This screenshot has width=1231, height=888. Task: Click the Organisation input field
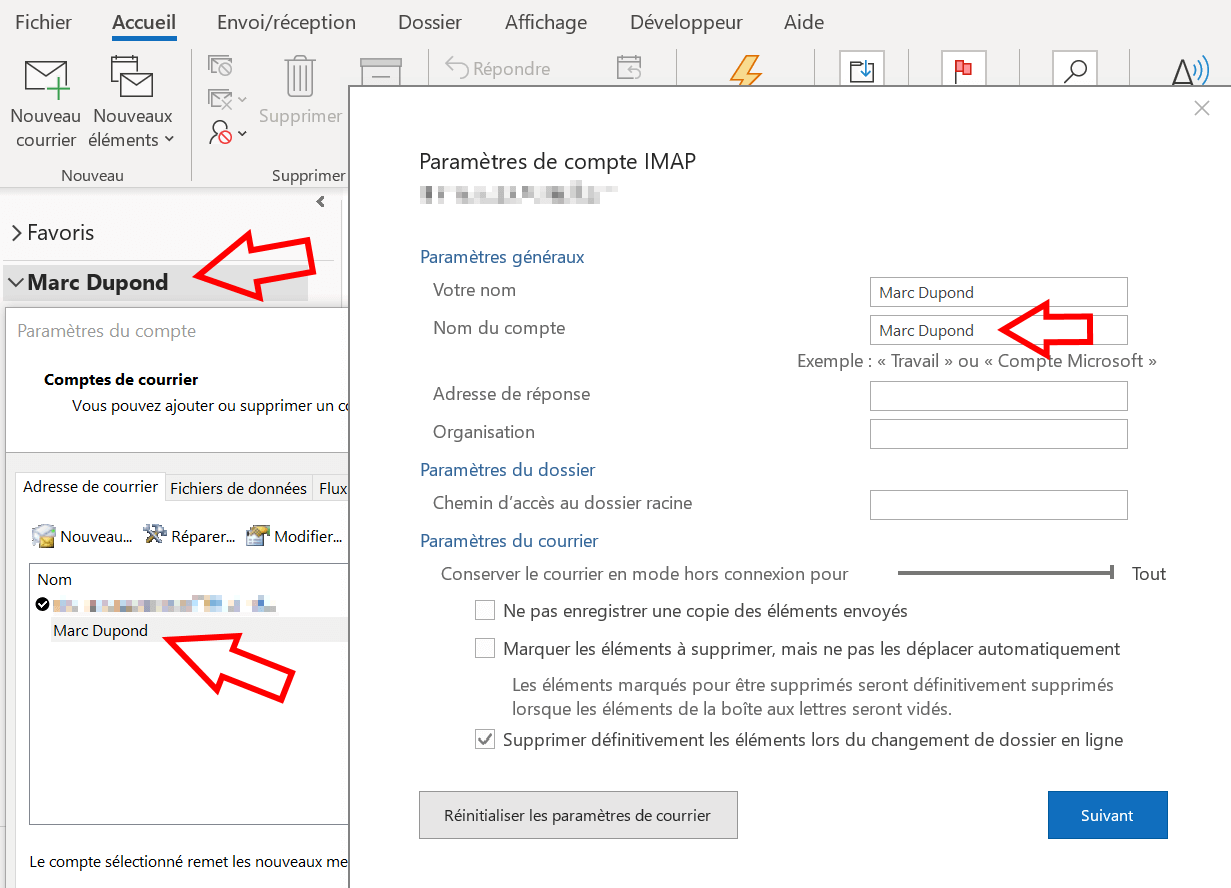click(998, 433)
